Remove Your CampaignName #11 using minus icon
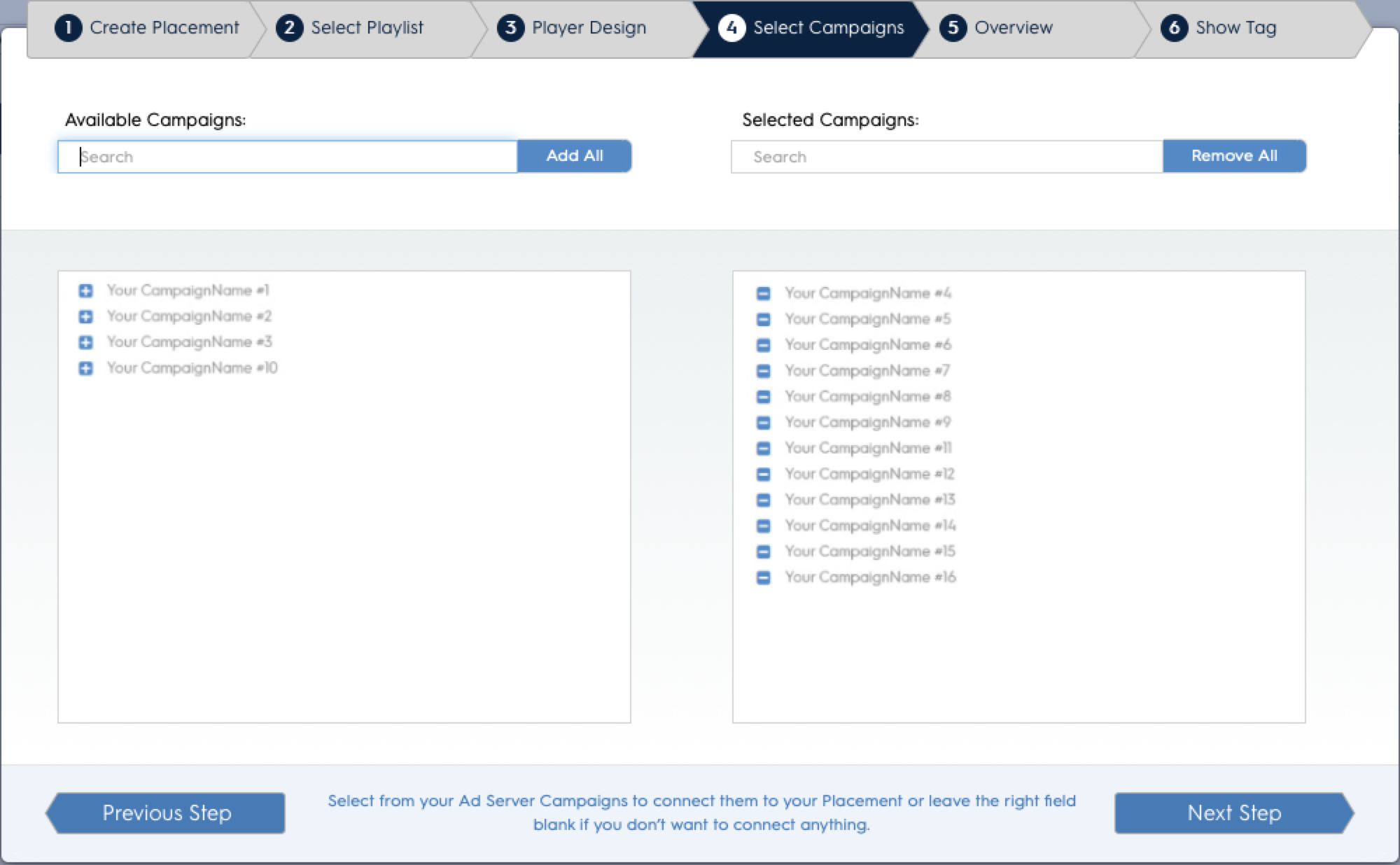 tap(764, 449)
